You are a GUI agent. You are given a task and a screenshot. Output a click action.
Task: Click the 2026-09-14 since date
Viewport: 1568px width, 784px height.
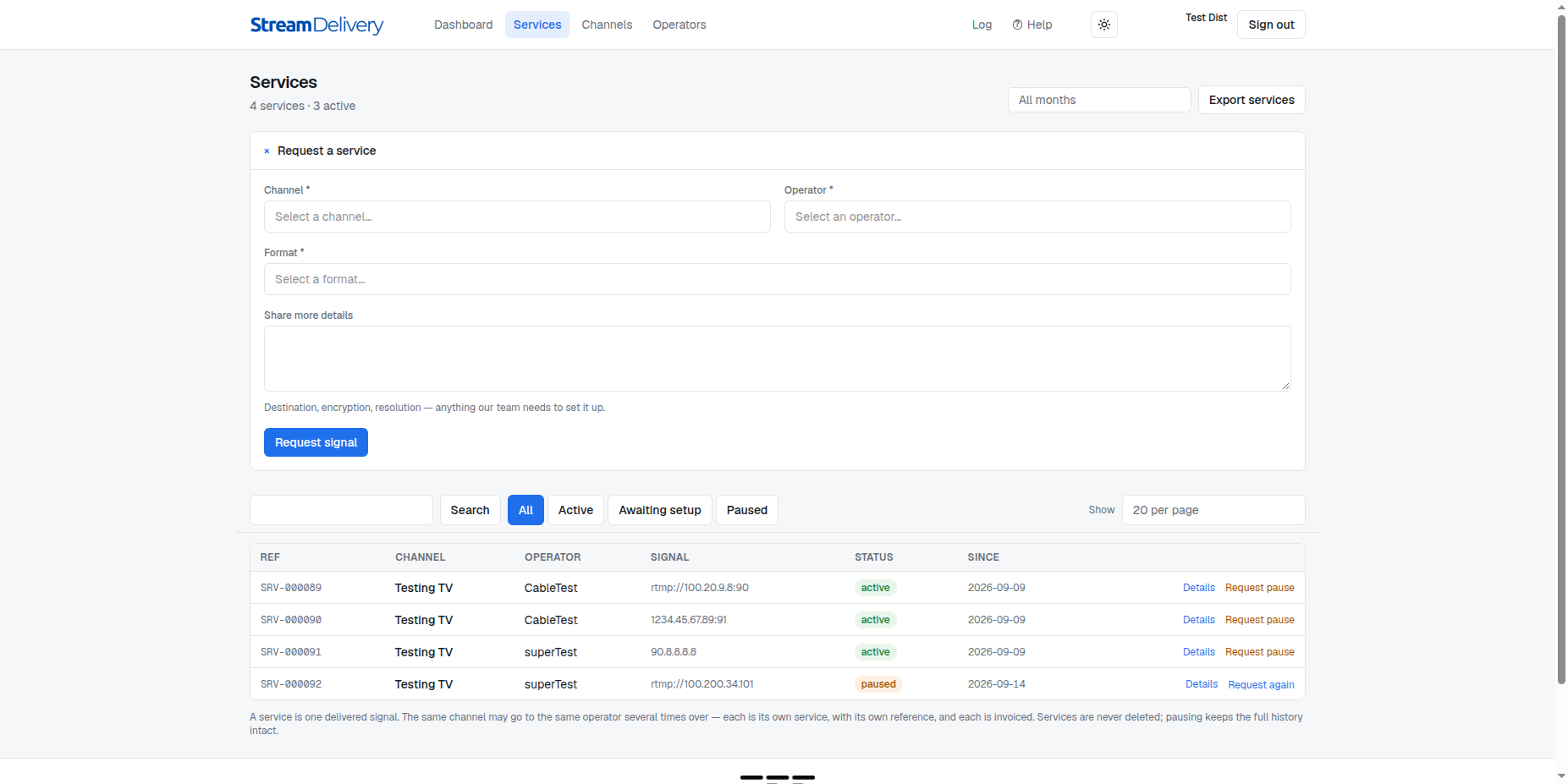point(996,684)
